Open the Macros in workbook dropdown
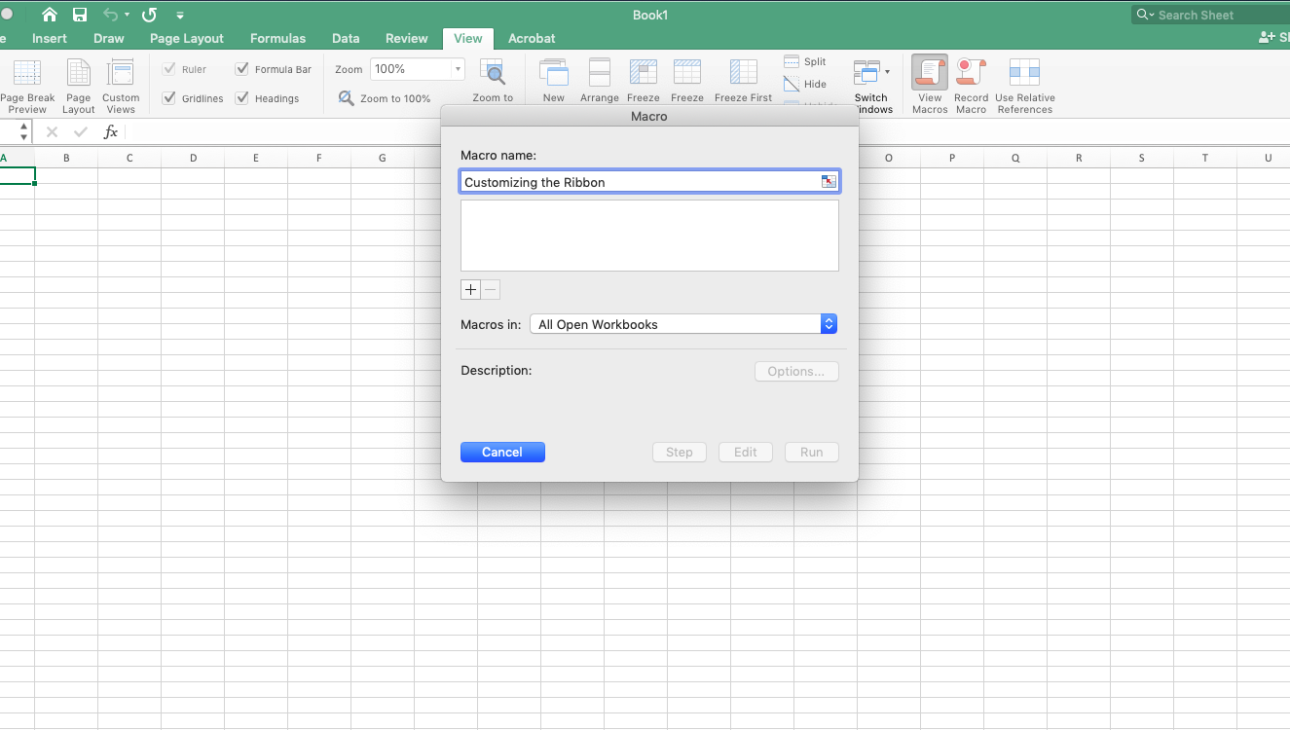 point(829,323)
